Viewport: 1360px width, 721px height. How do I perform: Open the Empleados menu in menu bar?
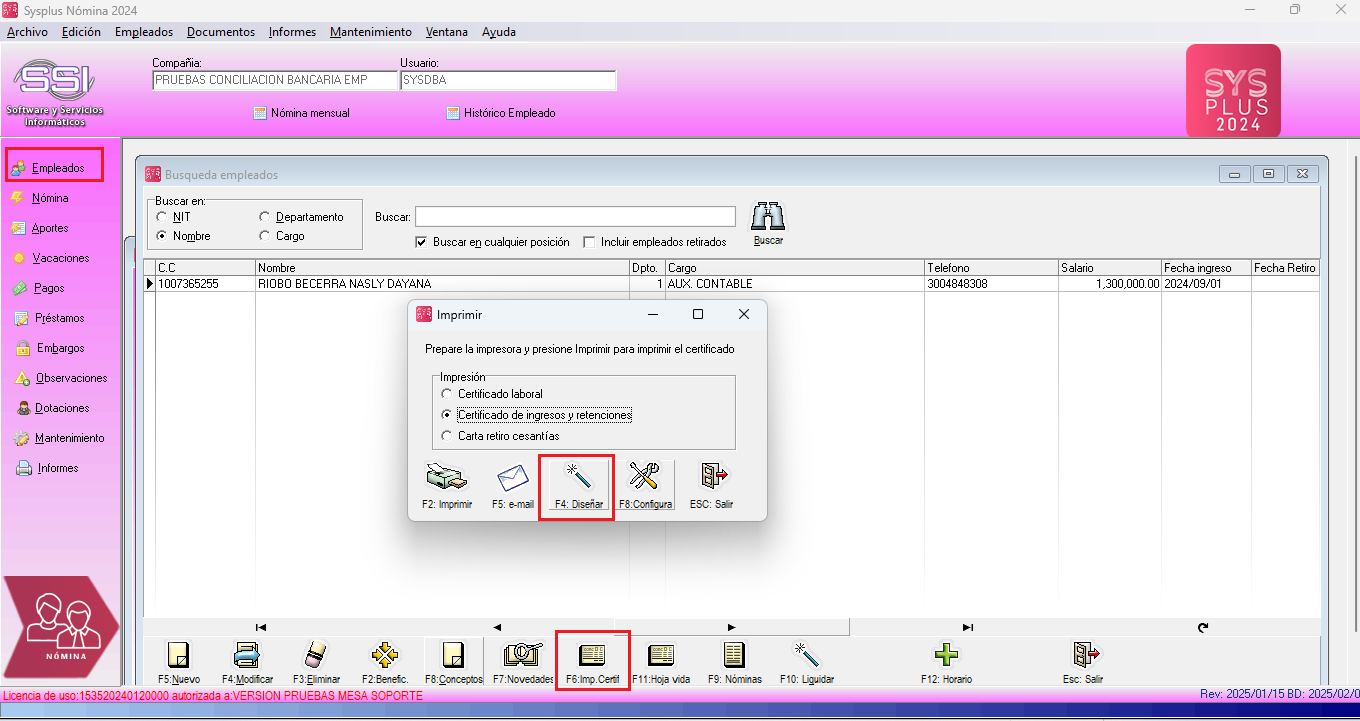click(x=144, y=32)
